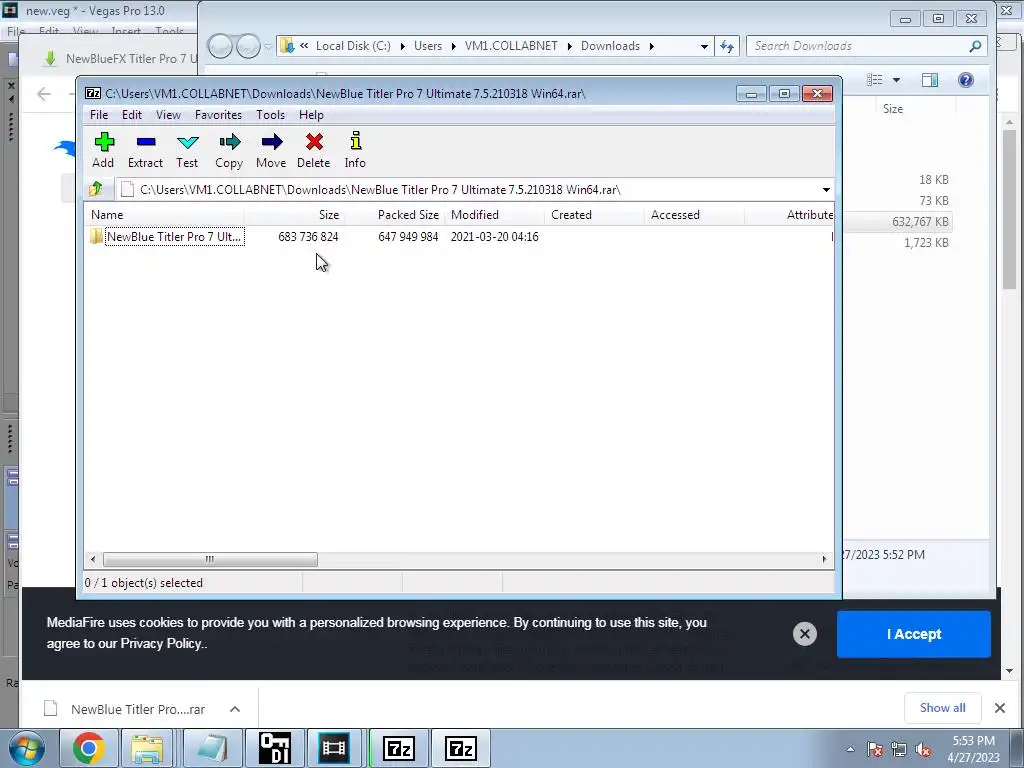This screenshot has height=768, width=1024.
Task: Click the Move toolbar icon
Action: tap(271, 150)
